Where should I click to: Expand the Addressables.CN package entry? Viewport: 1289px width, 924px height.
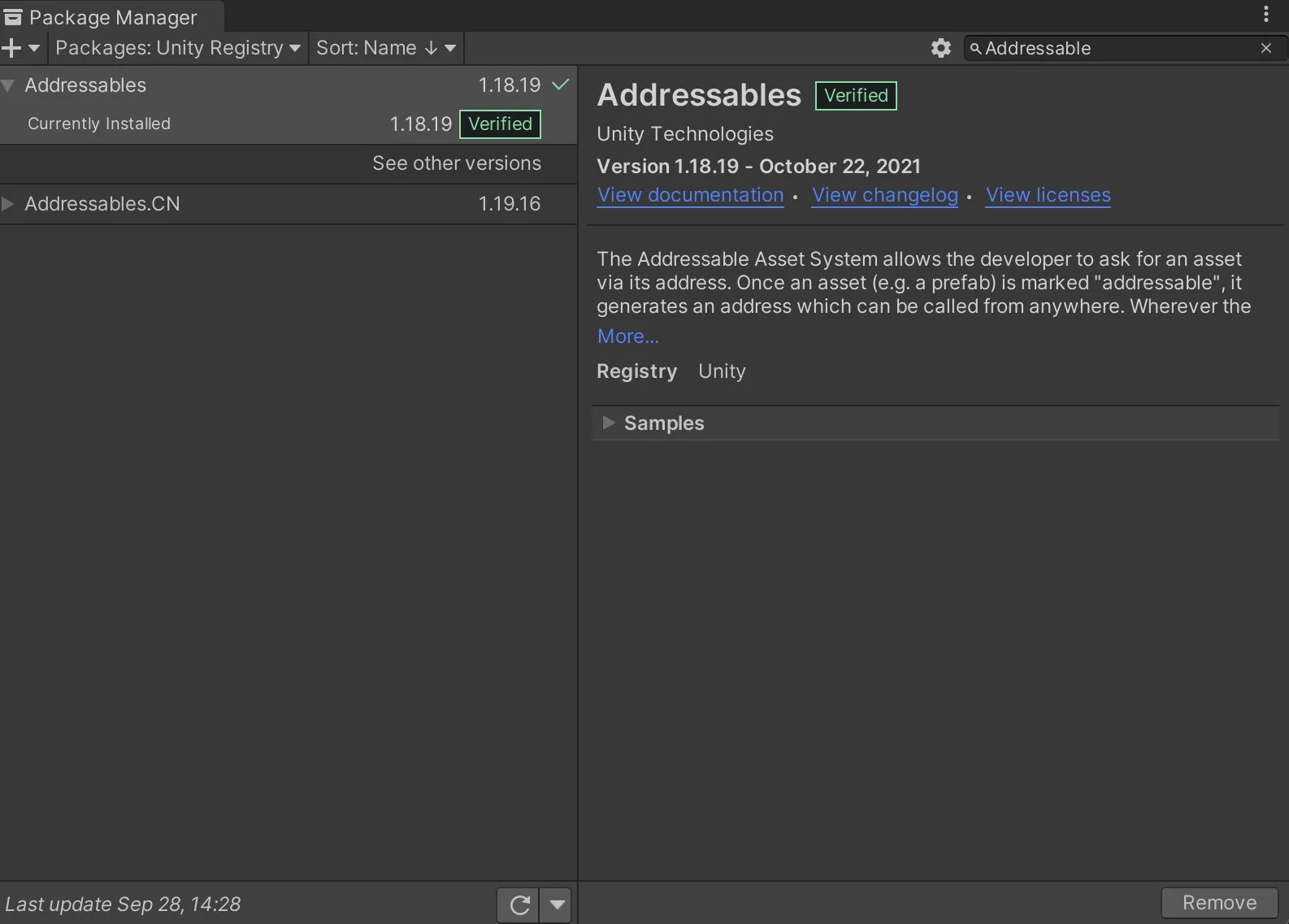coord(8,204)
